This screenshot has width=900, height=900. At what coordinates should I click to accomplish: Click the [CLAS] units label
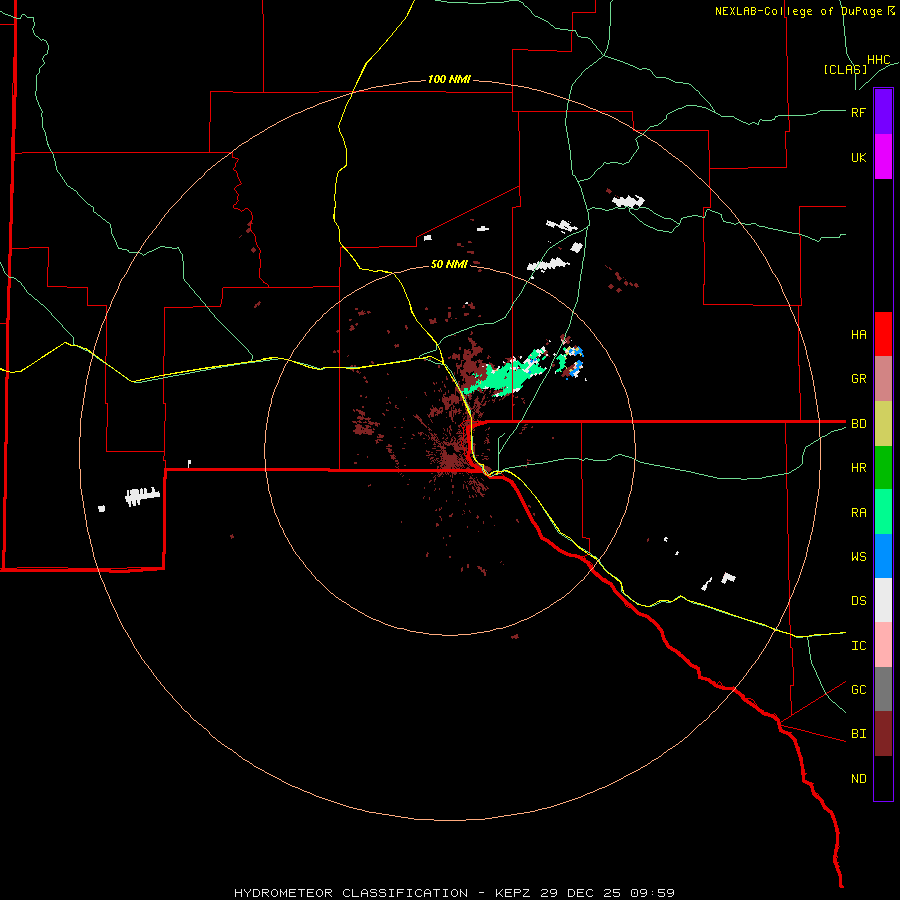tap(845, 69)
